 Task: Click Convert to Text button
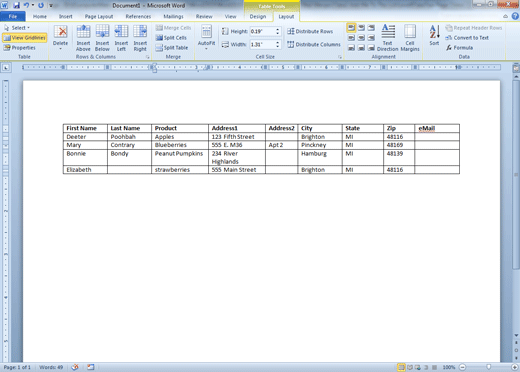467,38
